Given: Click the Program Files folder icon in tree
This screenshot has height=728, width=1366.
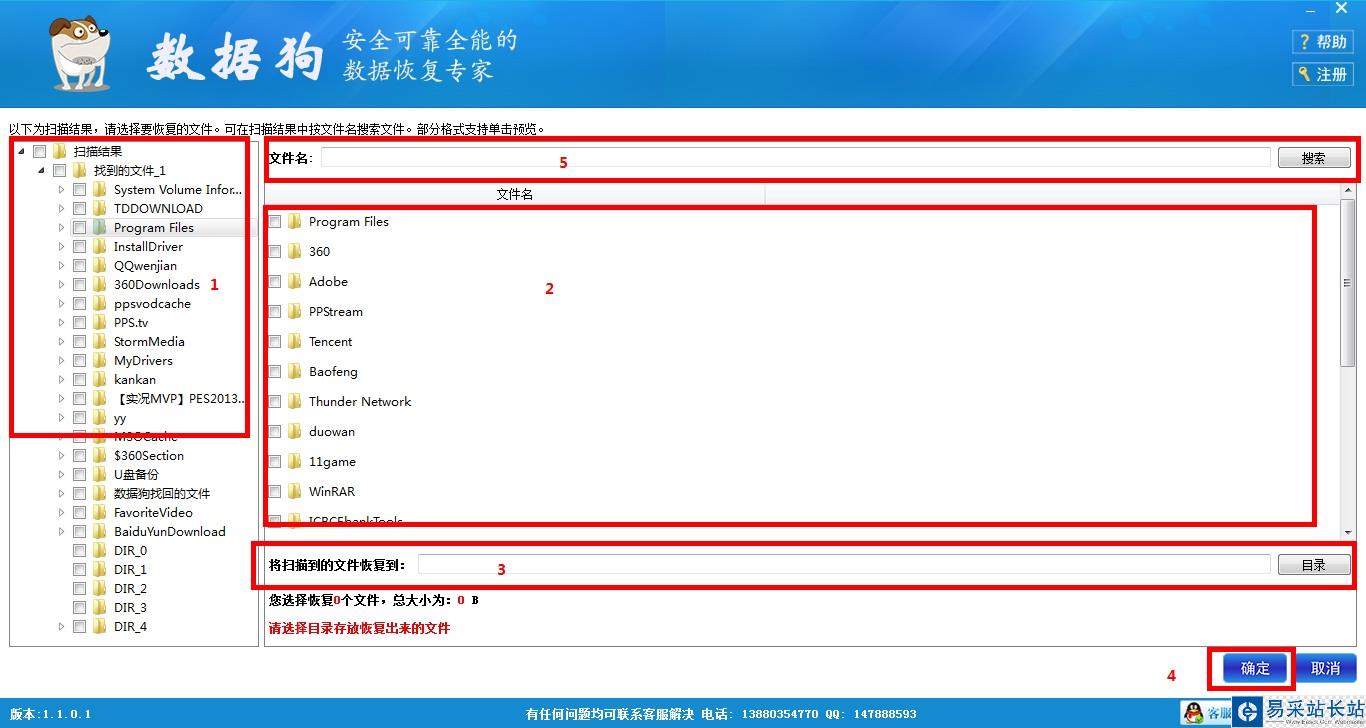Looking at the screenshot, I should pyautogui.click(x=99, y=228).
